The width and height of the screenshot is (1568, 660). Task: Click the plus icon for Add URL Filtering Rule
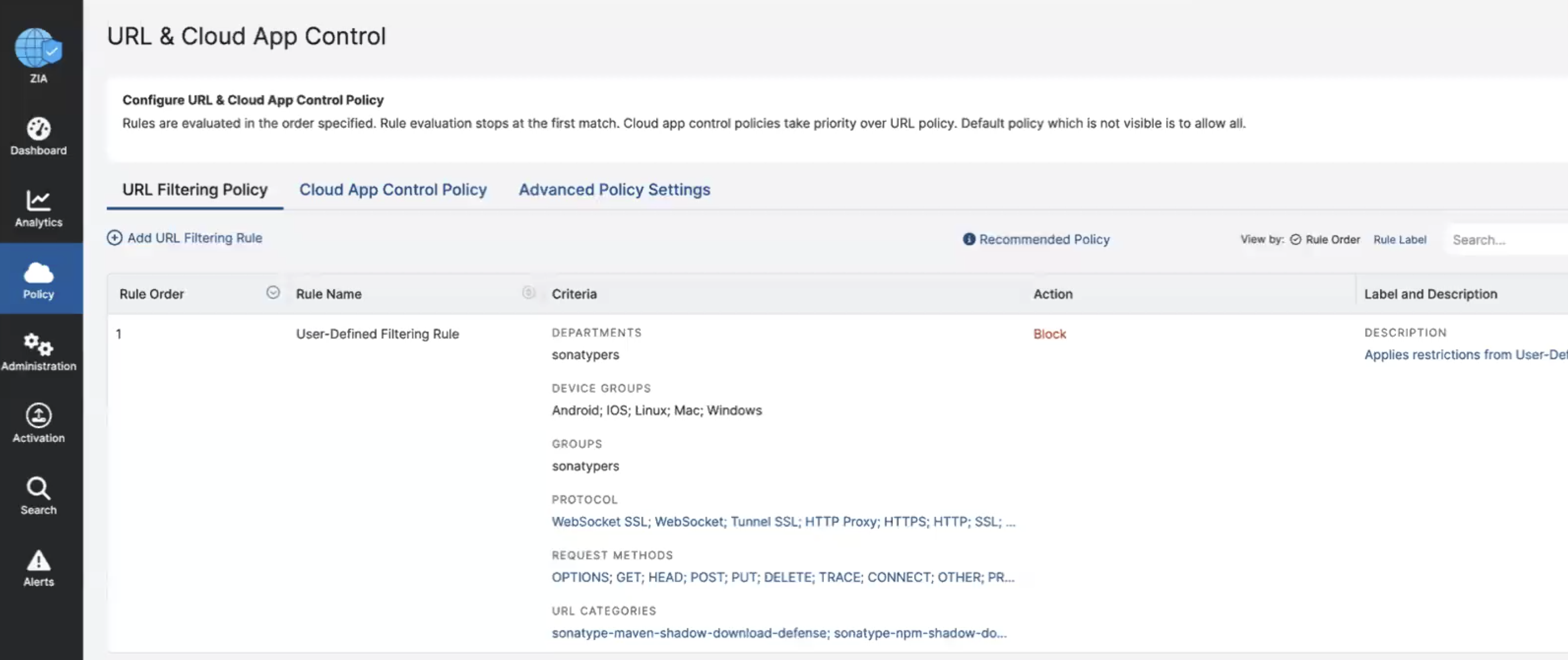[x=114, y=238]
